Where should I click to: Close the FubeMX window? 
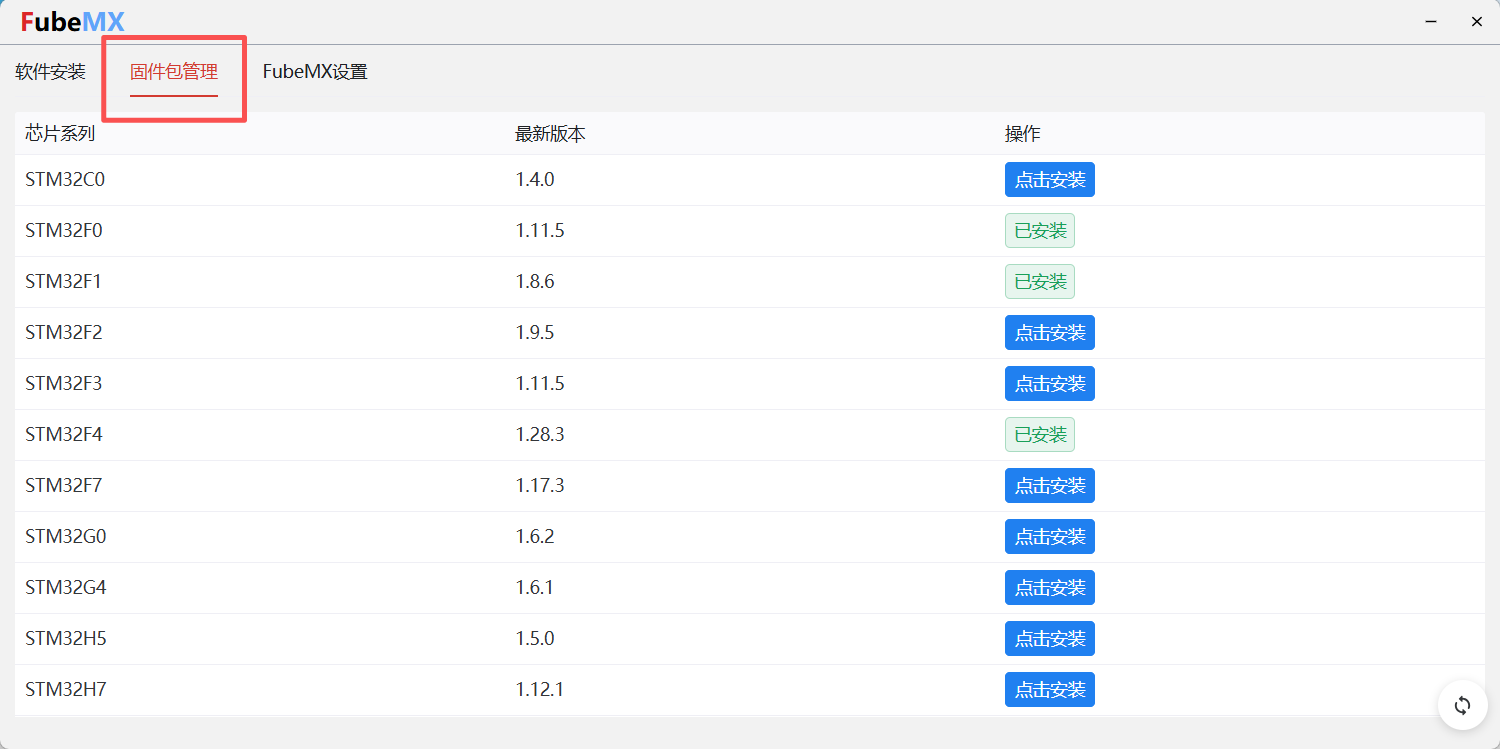(x=1476, y=22)
